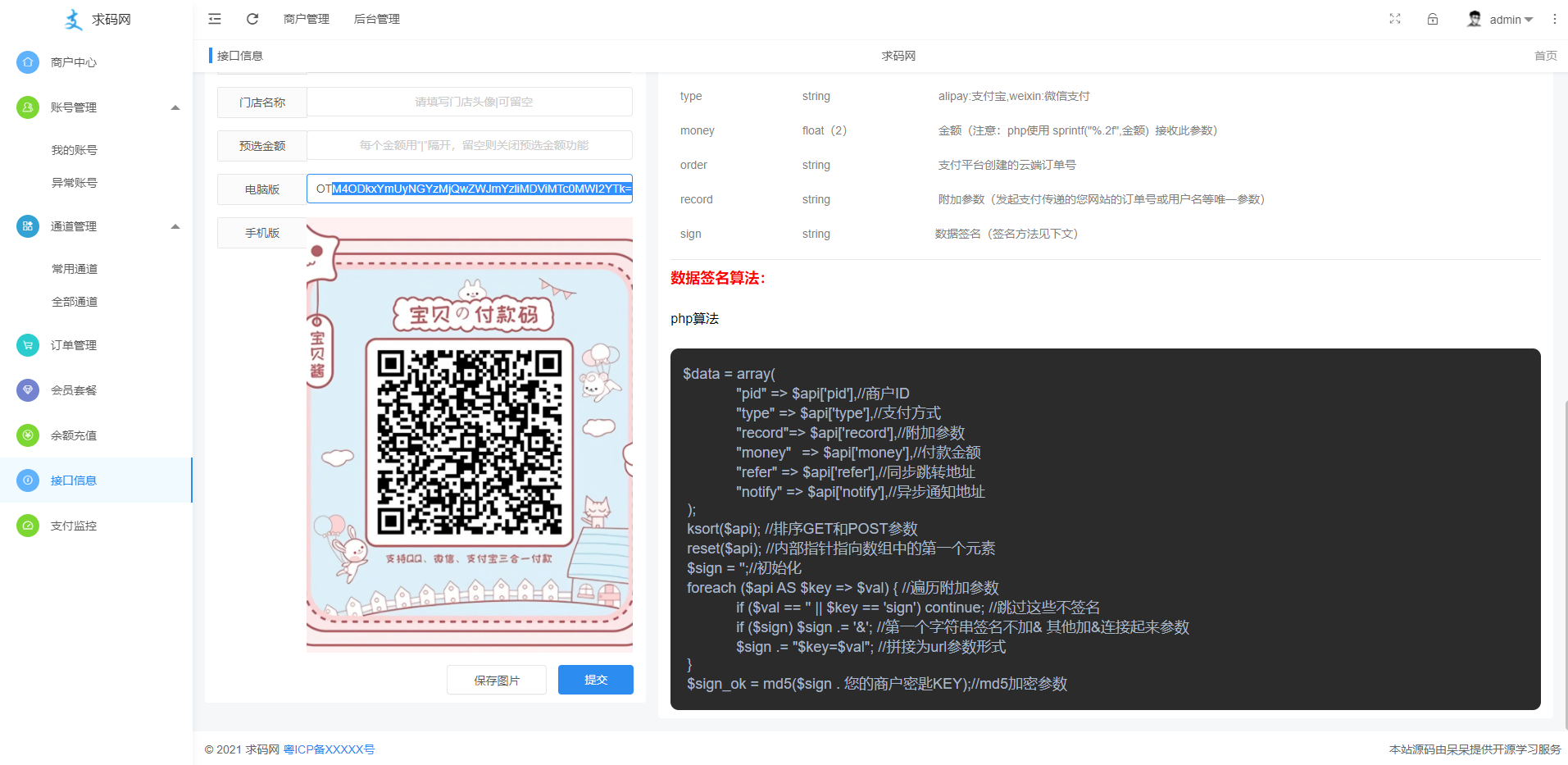Screen dimensions: 1568x765
Task: Click 支付平台创建的云端订单号 description
Action: pyautogui.click(x=1007, y=165)
